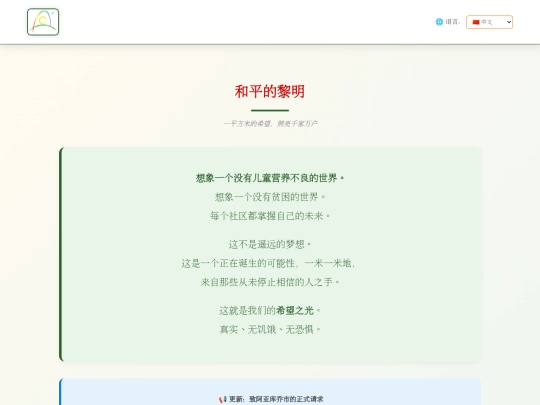Click the megaphone icon before 更新
The height and width of the screenshot is (405, 540).
point(222,399)
